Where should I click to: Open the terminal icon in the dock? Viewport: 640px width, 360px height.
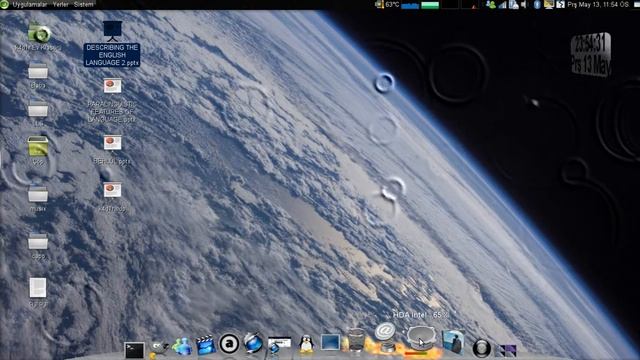[x=134, y=350]
